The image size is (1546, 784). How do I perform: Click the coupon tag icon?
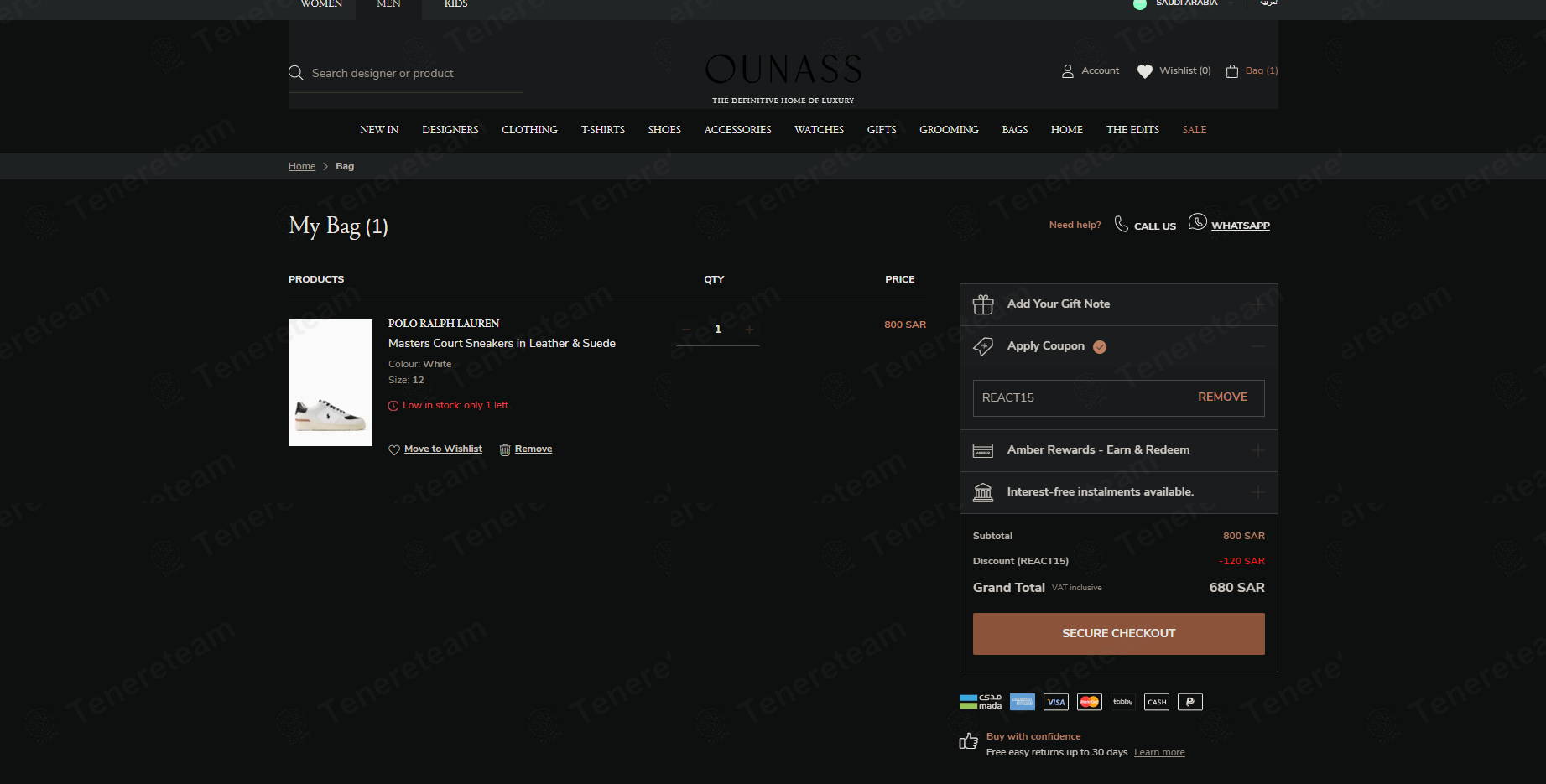983,346
